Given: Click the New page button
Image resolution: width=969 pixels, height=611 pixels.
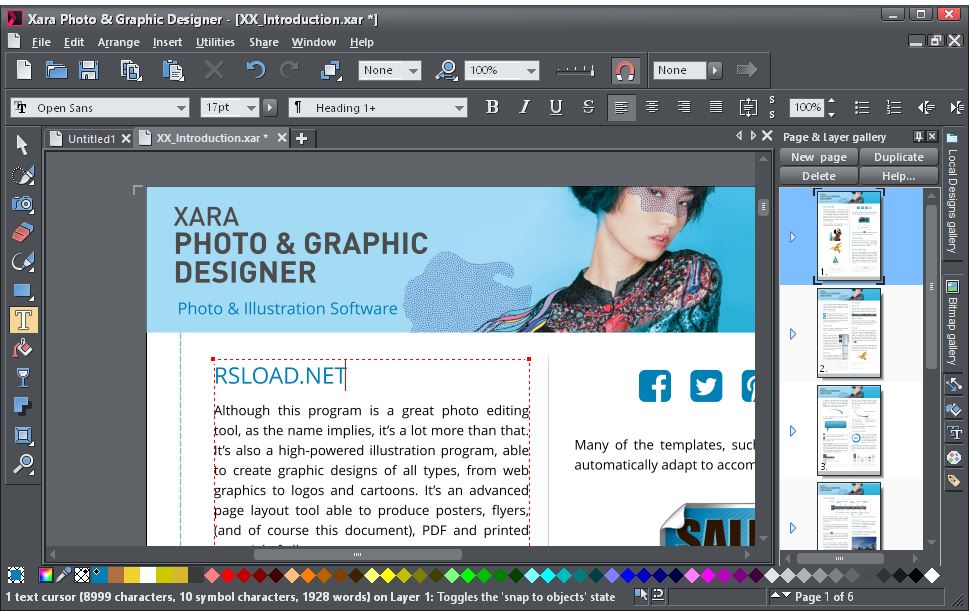Looking at the screenshot, I should coord(817,156).
